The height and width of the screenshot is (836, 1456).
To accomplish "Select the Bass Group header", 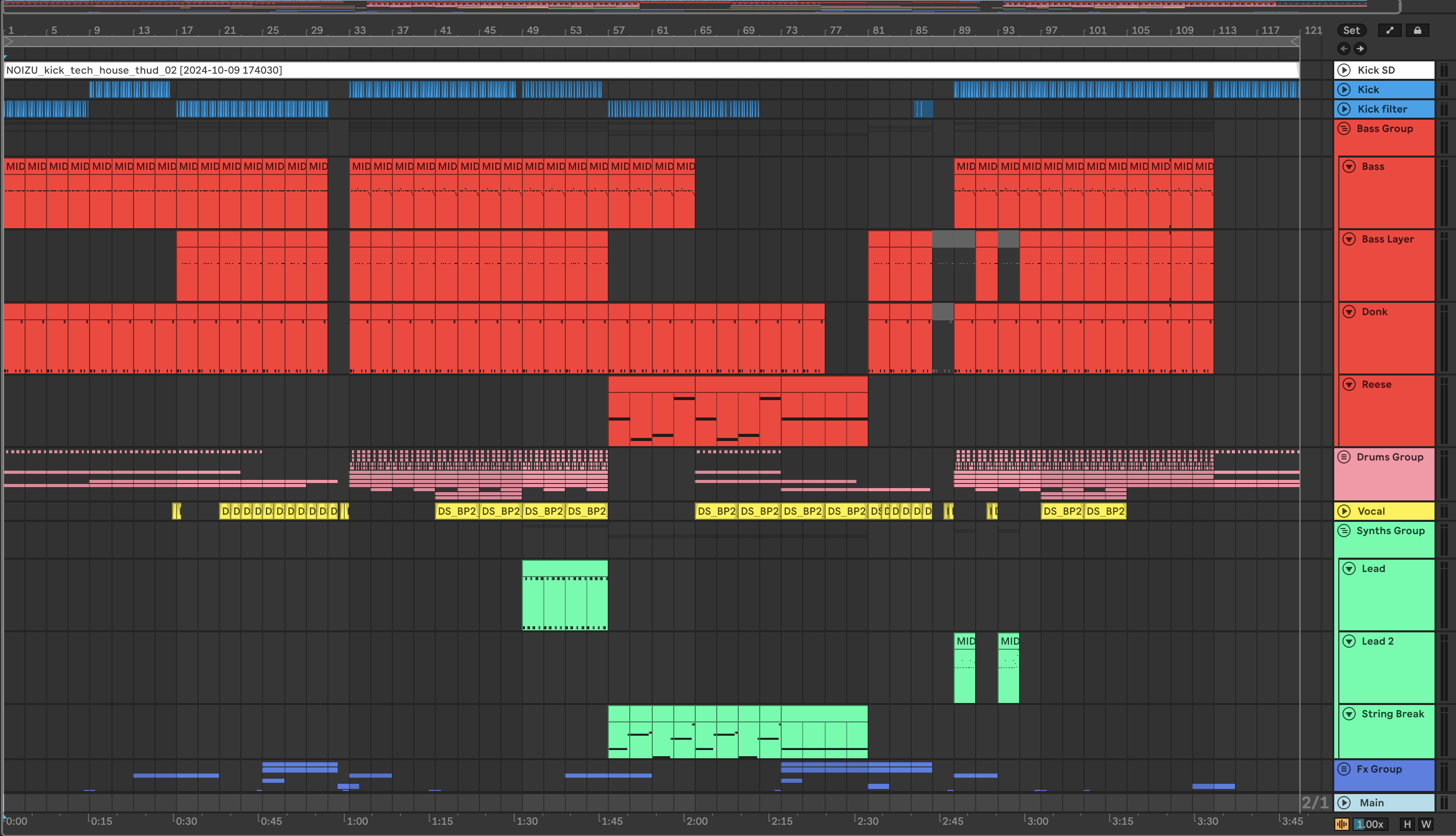I will click(1384, 137).
